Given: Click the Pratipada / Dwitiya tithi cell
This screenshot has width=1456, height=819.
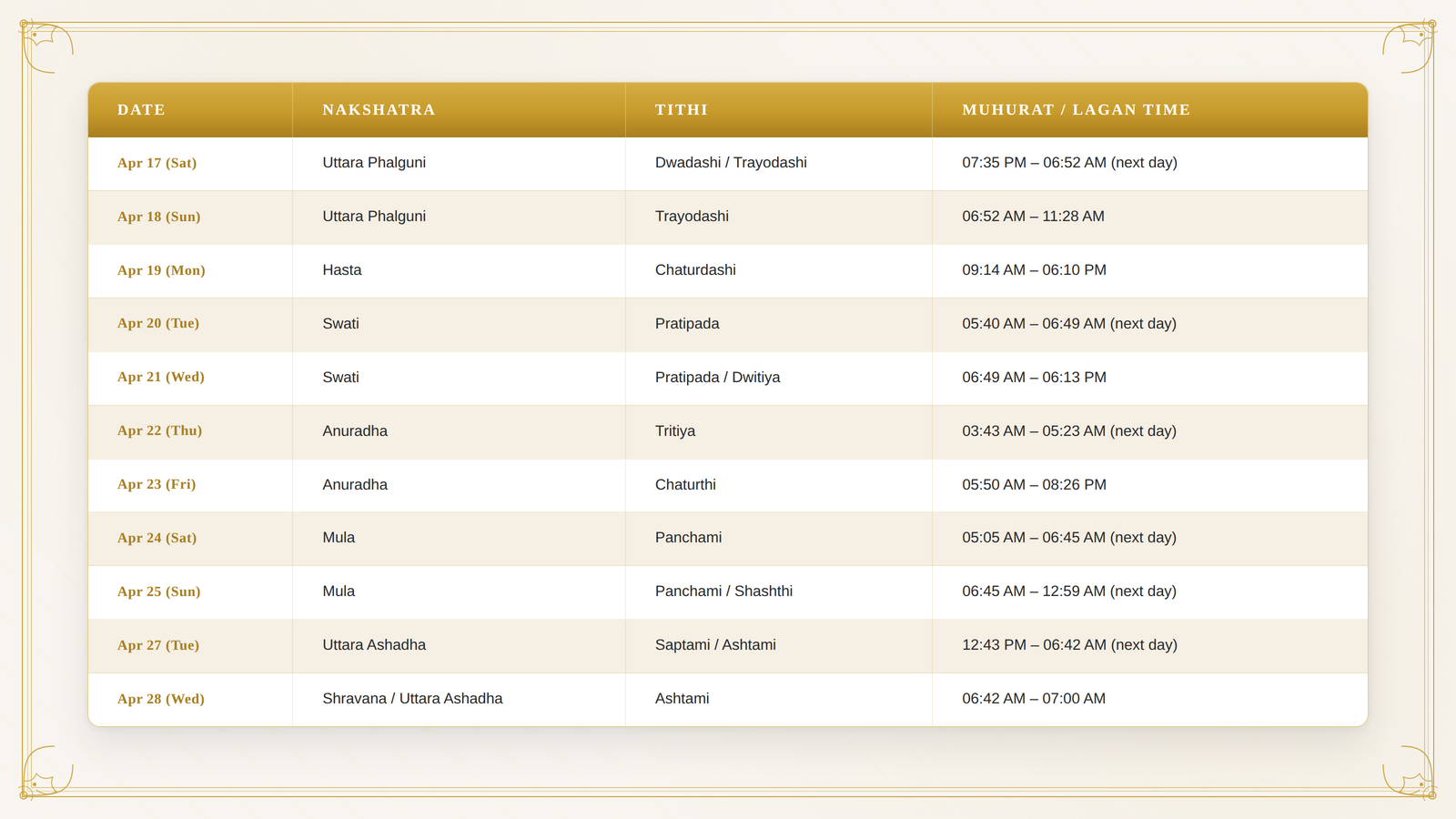Looking at the screenshot, I should (779, 379).
